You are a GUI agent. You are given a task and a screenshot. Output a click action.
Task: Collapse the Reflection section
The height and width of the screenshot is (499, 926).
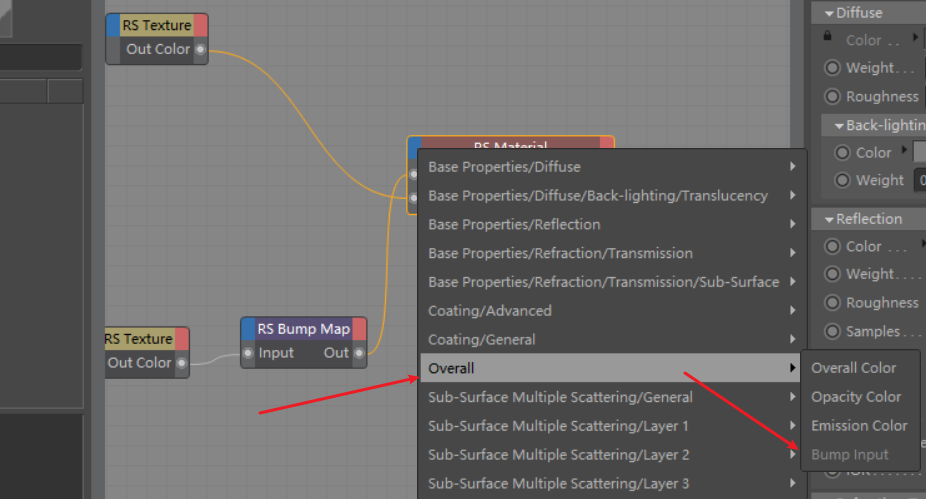(829, 220)
